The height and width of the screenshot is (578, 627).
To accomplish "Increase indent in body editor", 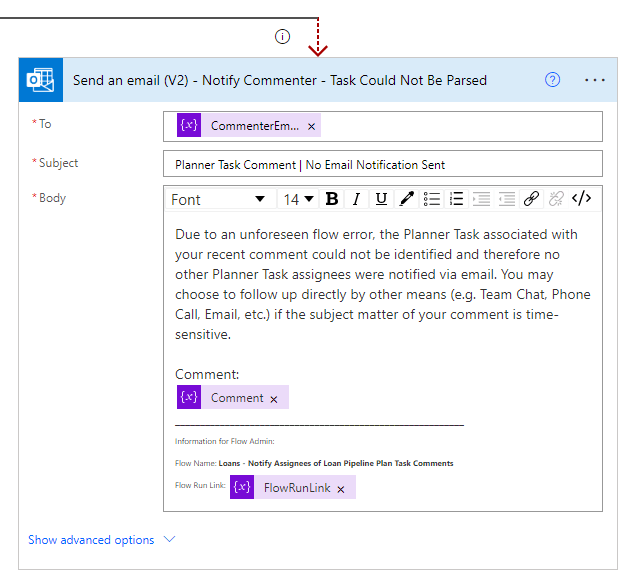I will pos(481,198).
